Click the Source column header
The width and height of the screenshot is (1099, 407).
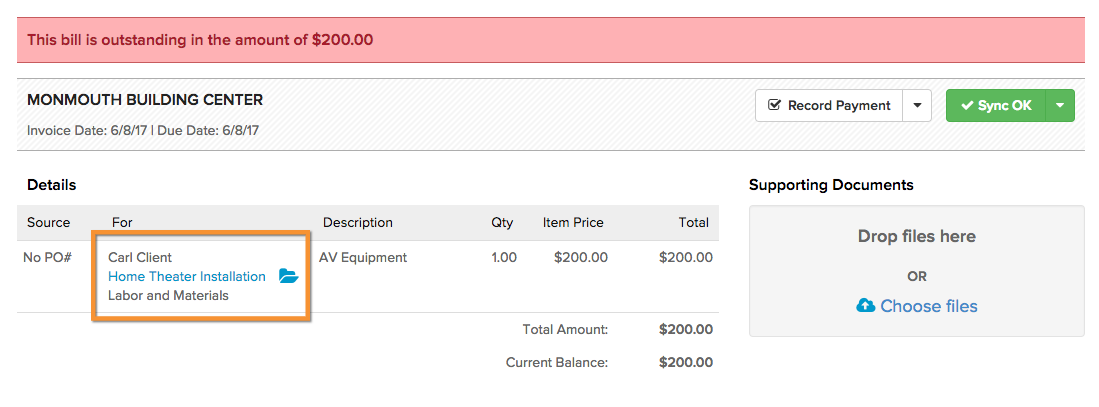48,223
